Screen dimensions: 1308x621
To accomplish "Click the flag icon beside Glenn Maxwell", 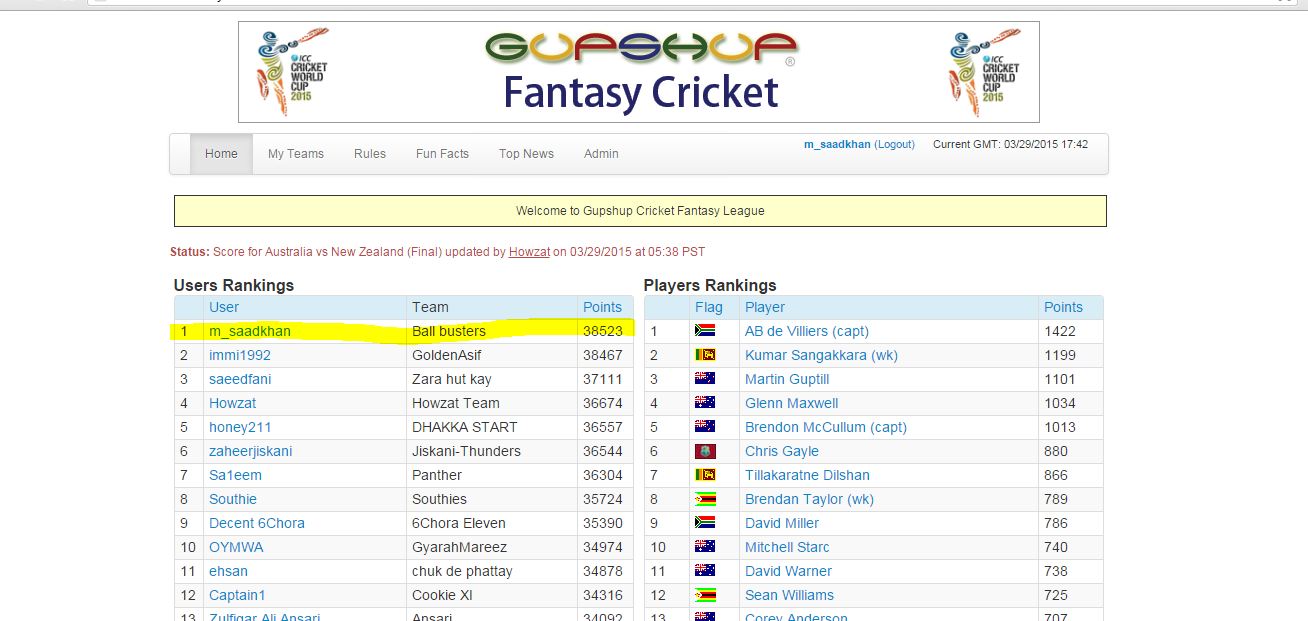I will click(705, 403).
